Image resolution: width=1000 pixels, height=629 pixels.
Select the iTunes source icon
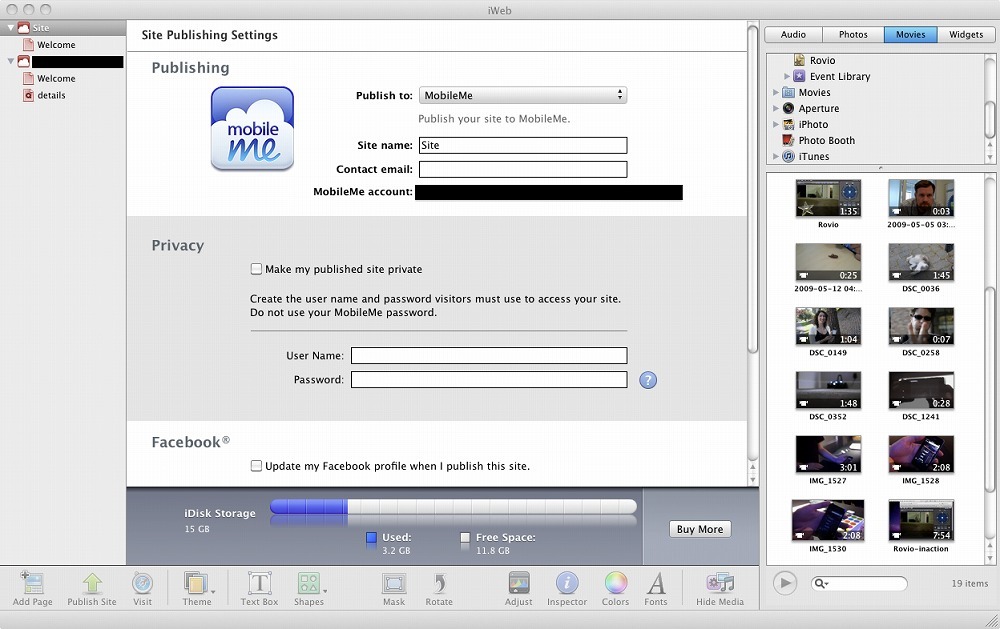coord(788,156)
